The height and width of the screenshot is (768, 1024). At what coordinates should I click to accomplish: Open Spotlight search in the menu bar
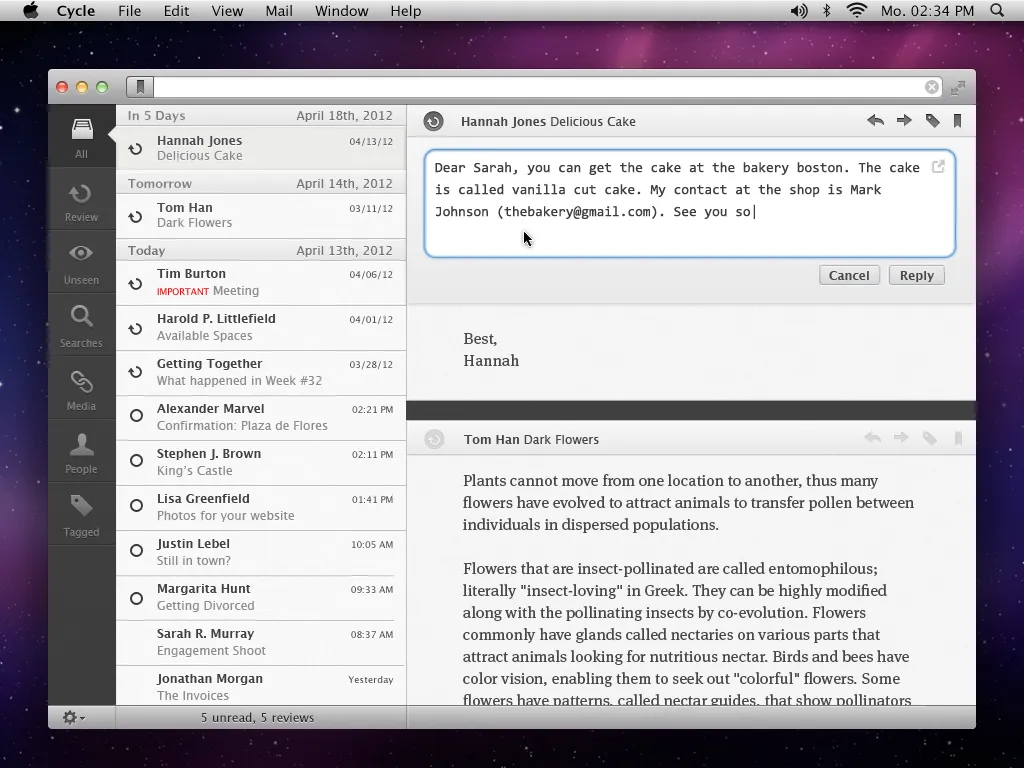click(x=997, y=11)
